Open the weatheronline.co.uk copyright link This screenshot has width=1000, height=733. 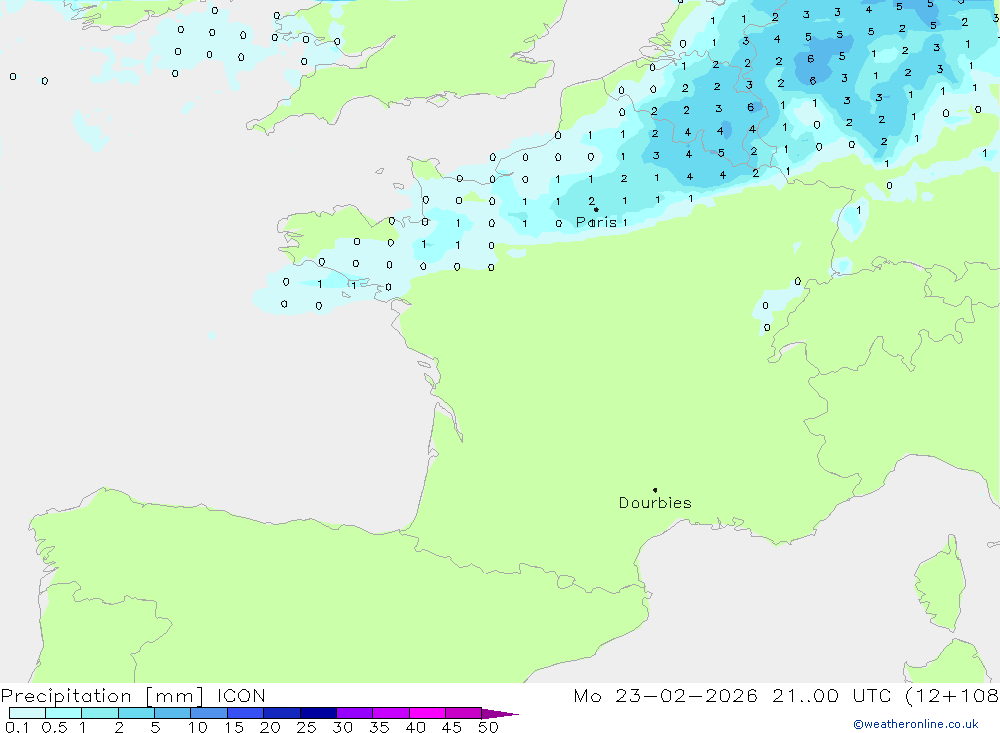point(916,724)
